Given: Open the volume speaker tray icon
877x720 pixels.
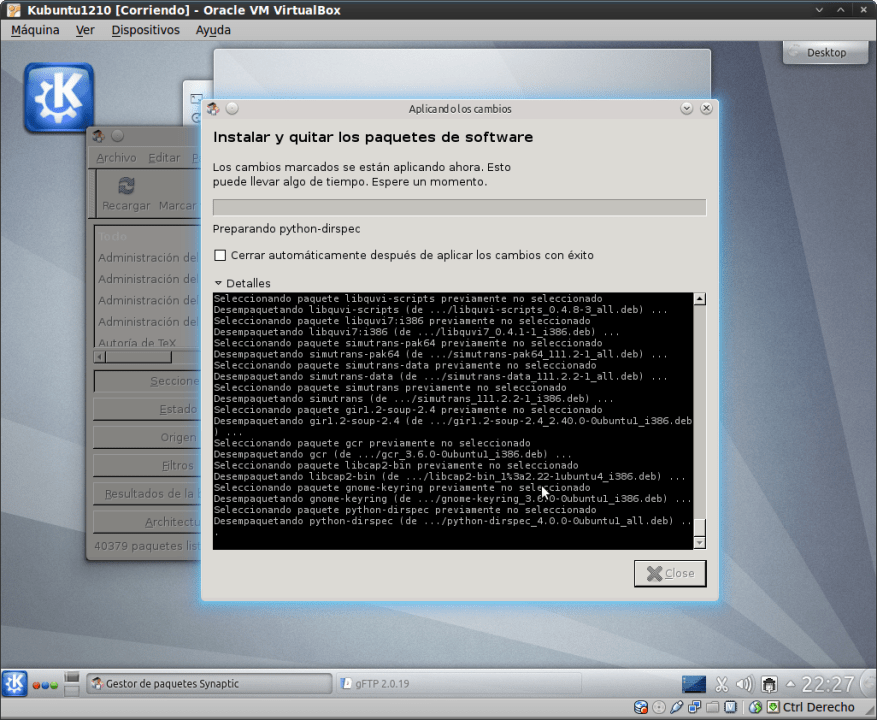Looking at the screenshot, I should pyautogui.click(x=743, y=684).
